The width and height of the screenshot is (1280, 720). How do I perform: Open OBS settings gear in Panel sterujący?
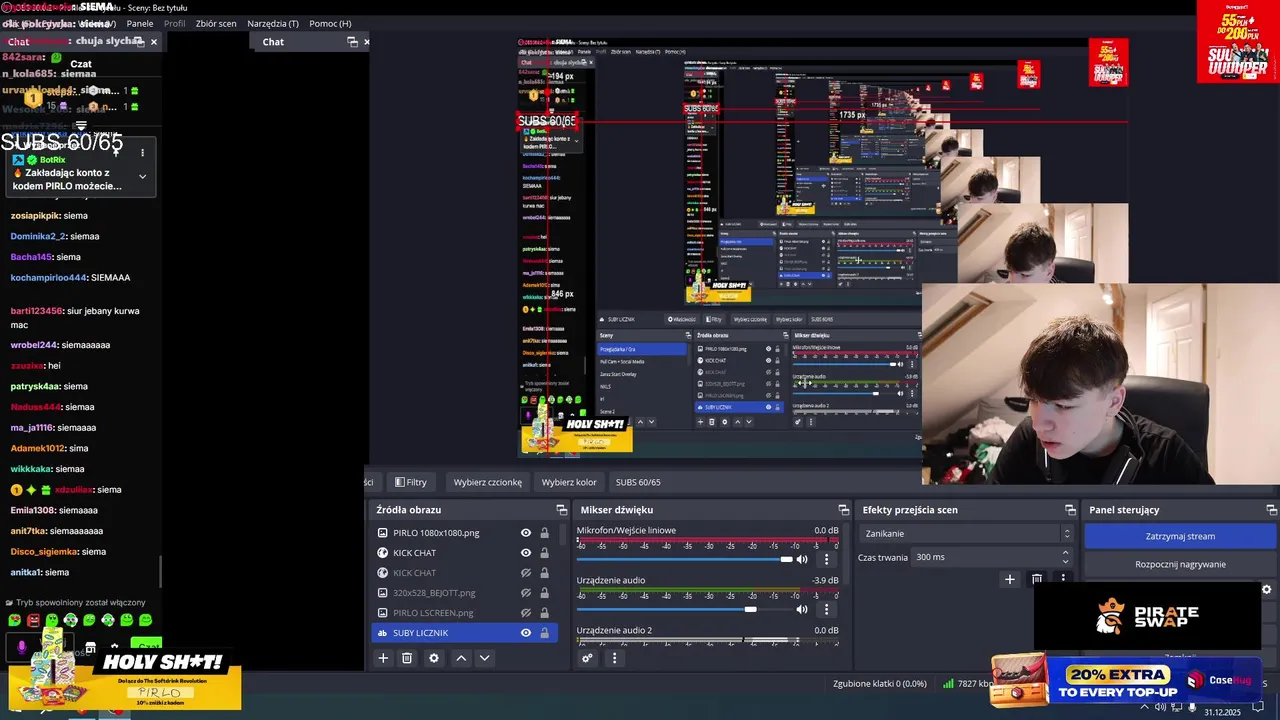point(1267,590)
